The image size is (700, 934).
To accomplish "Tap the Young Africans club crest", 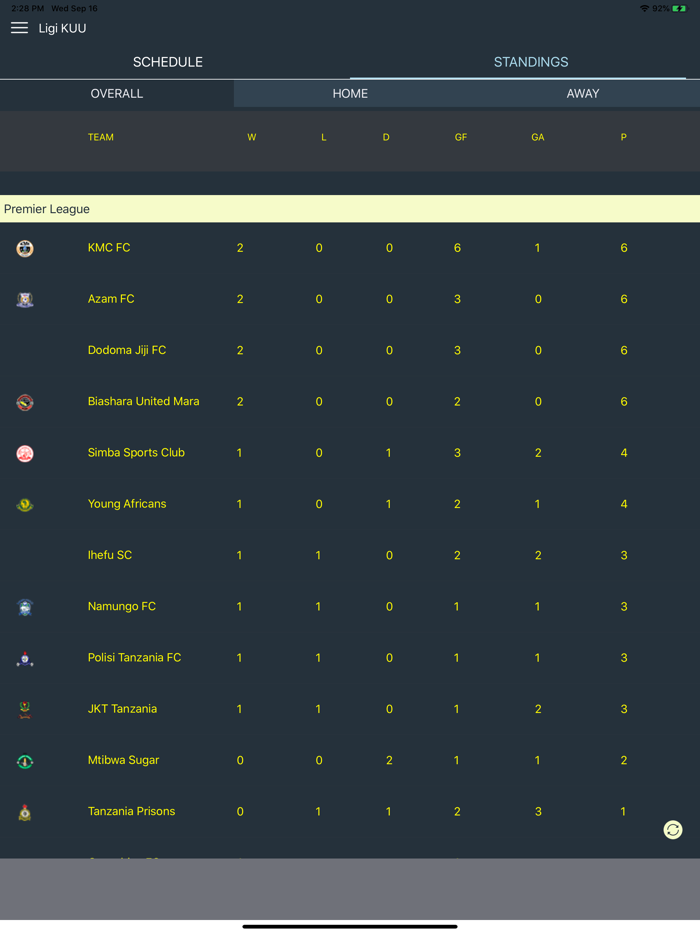I will pyautogui.click(x=25, y=503).
